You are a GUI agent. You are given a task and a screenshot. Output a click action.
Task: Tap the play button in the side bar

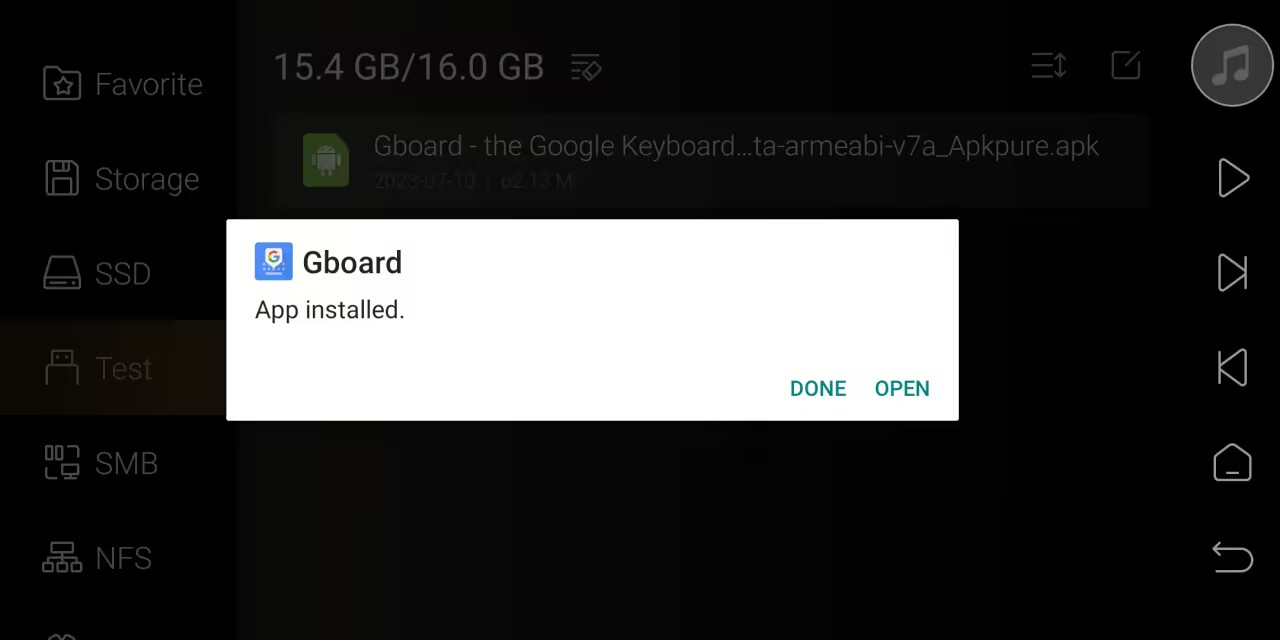tap(1233, 178)
